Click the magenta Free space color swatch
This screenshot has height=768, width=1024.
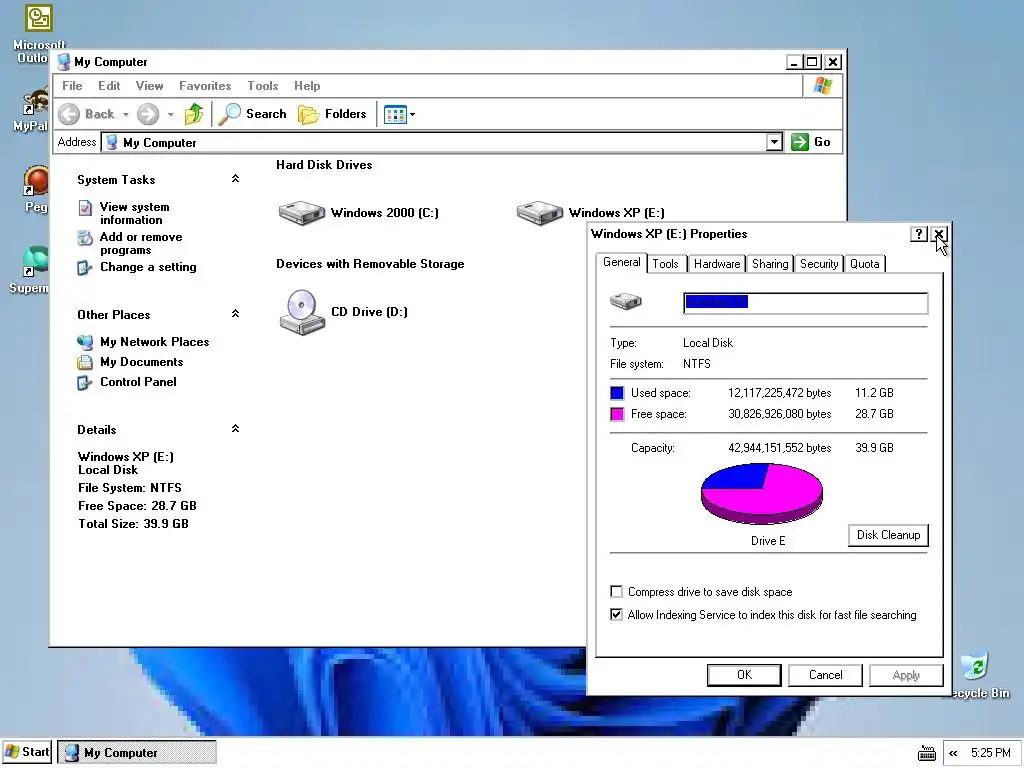pos(616,414)
